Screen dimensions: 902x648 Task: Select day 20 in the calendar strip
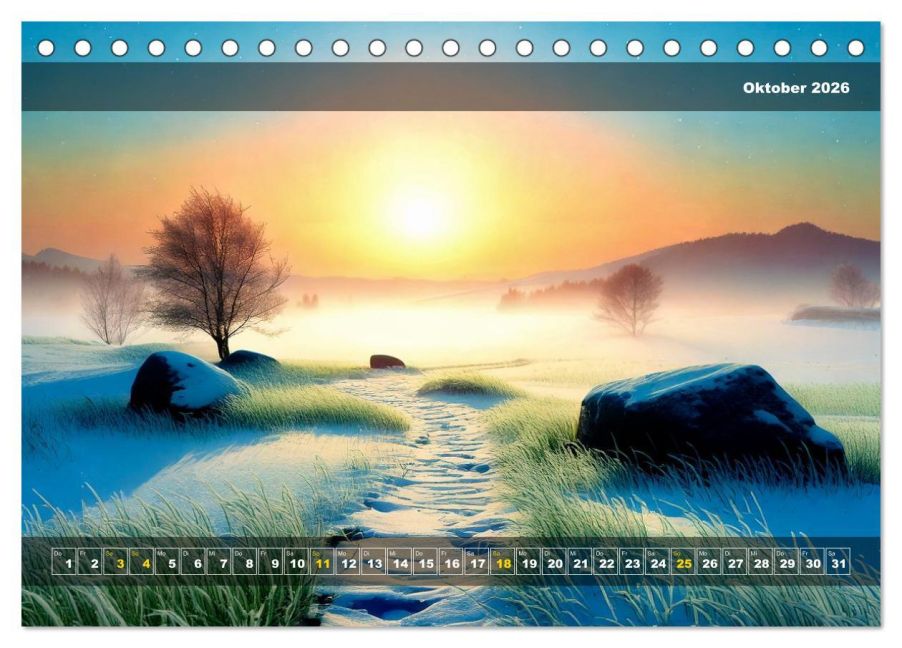(555, 561)
